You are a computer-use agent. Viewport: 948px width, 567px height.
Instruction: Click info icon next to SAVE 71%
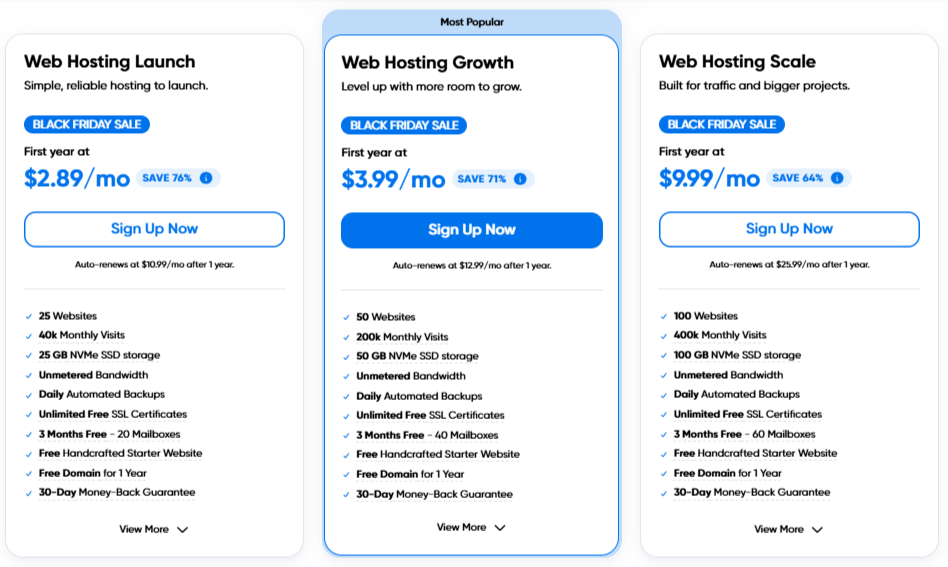click(520, 179)
